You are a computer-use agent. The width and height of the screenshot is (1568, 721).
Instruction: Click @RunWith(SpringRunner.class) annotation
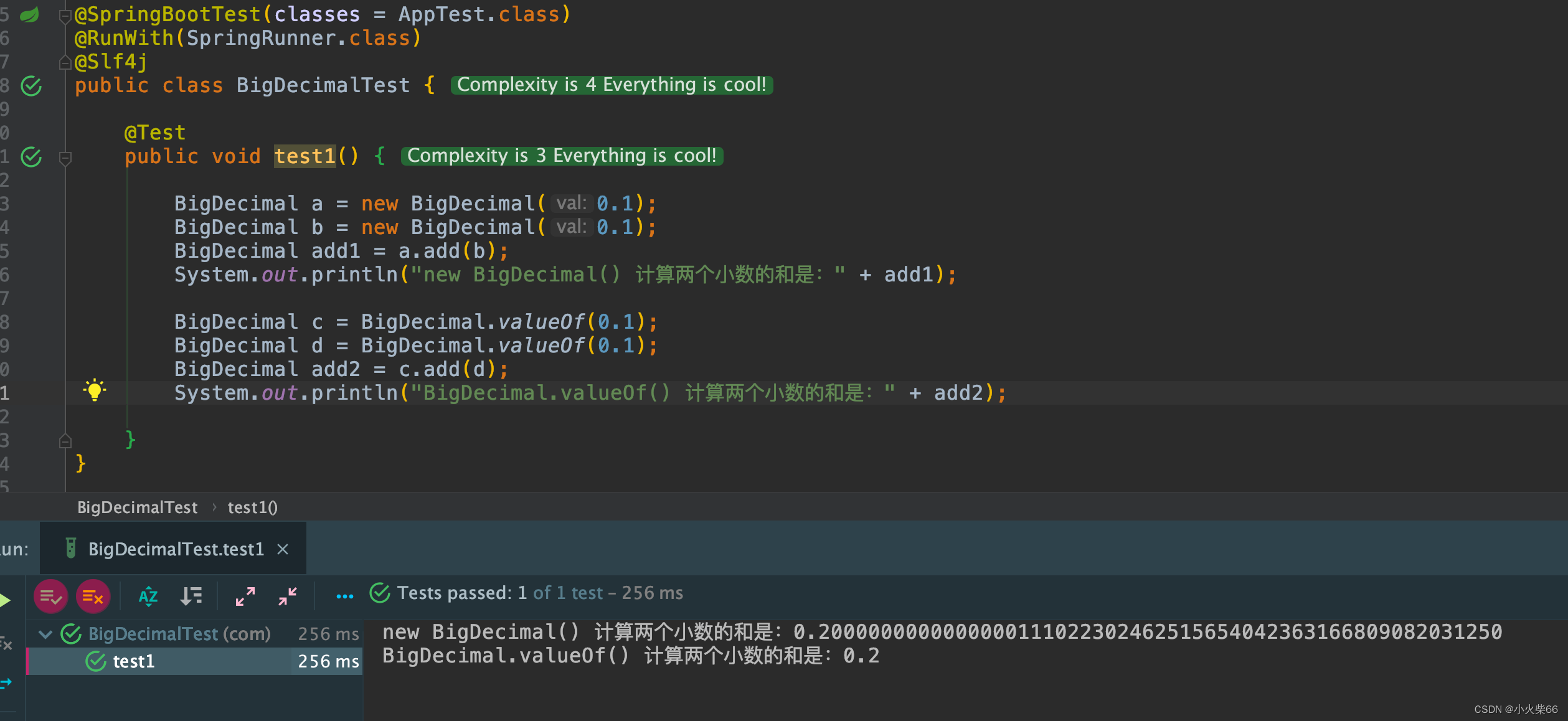[x=248, y=38]
